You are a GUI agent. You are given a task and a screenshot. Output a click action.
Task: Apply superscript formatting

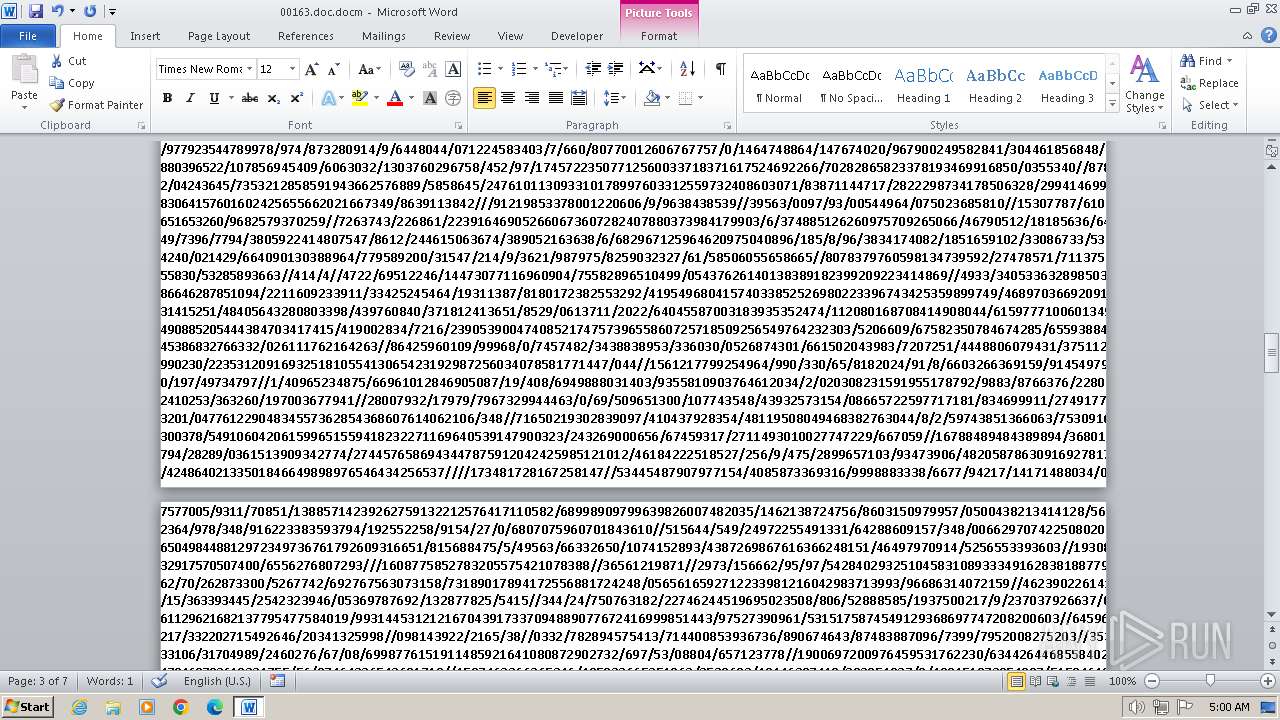tap(296, 98)
